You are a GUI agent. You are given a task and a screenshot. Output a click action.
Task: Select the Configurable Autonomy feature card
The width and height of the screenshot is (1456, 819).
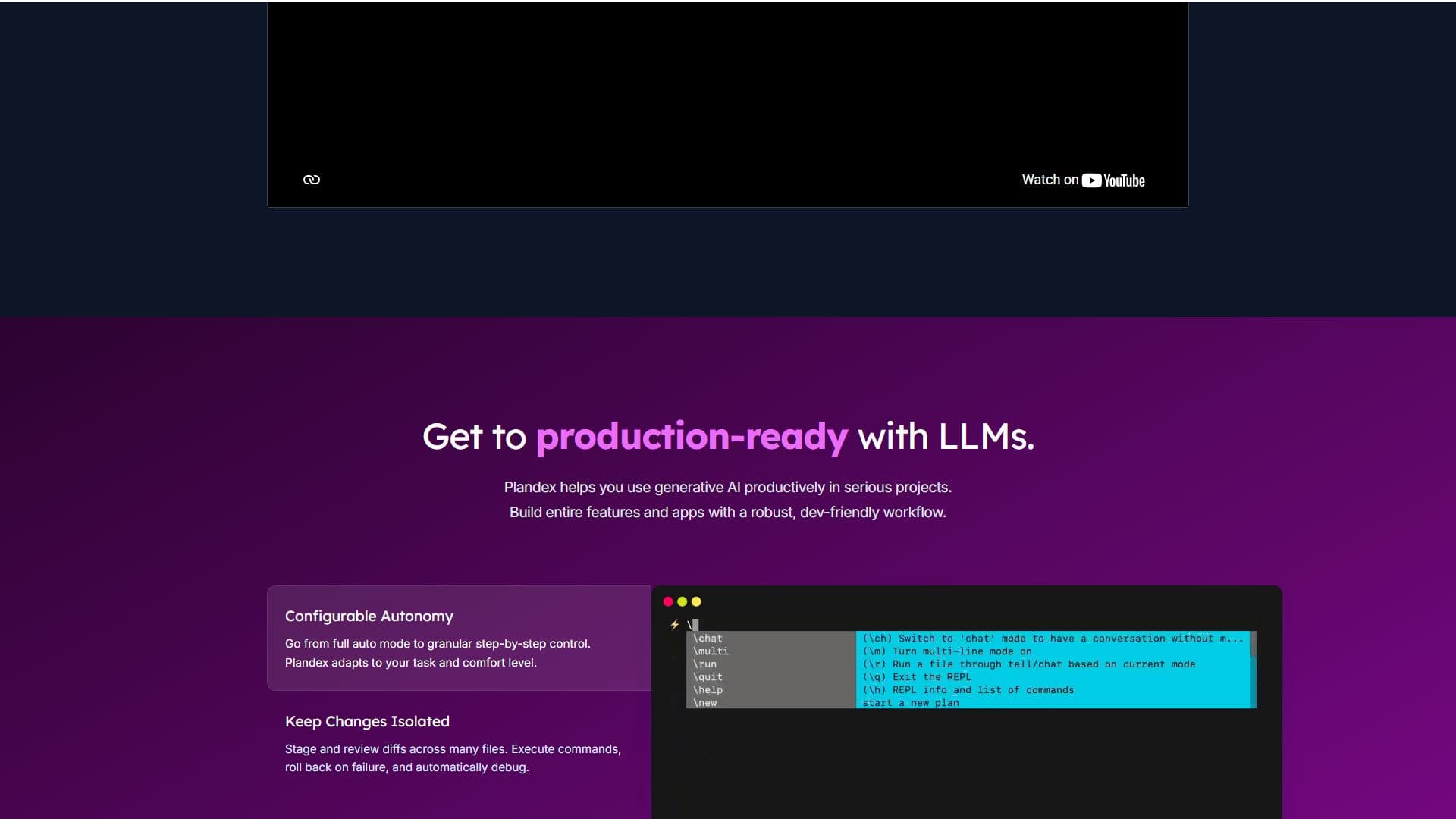pos(459,638)
